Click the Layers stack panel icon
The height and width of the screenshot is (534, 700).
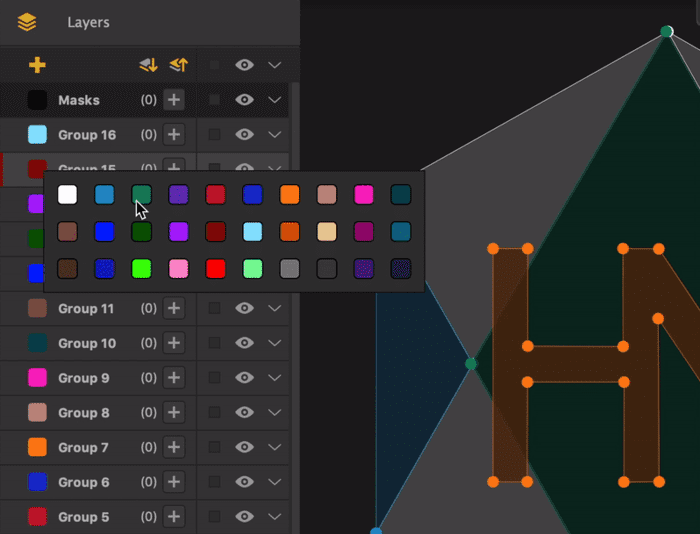click(x=27, y=22)
